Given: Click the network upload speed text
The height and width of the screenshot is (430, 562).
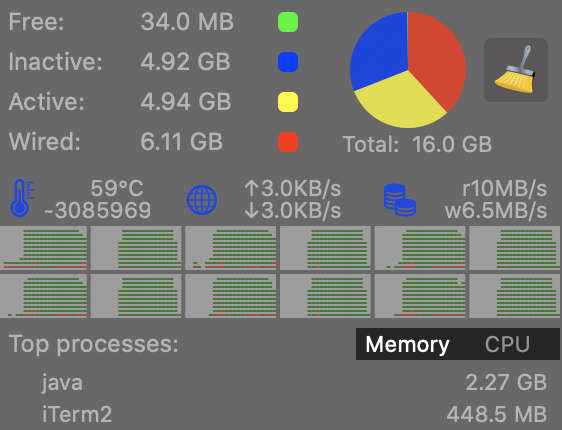Looking at the screenshot, I should [x=292, y=188].
